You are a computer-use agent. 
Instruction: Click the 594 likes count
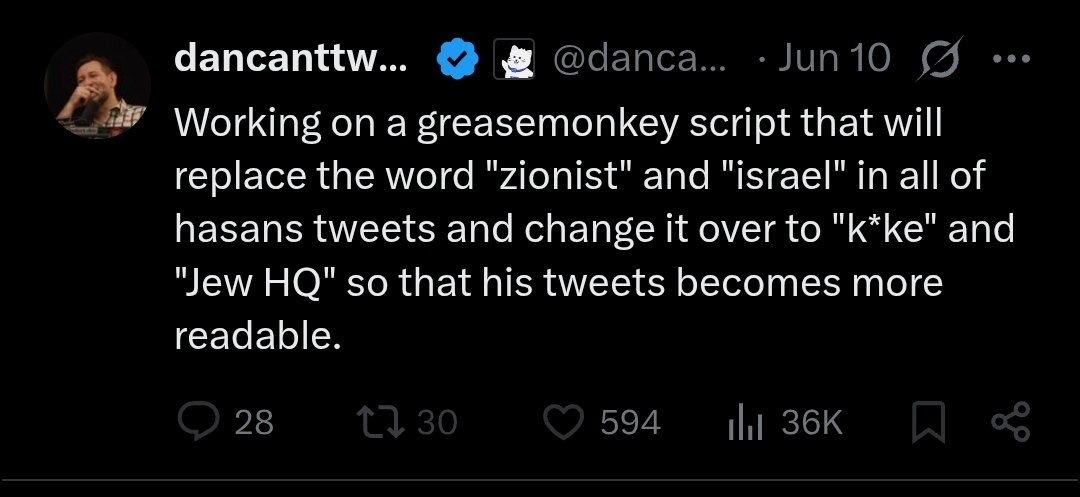click(x=630, y=422)
